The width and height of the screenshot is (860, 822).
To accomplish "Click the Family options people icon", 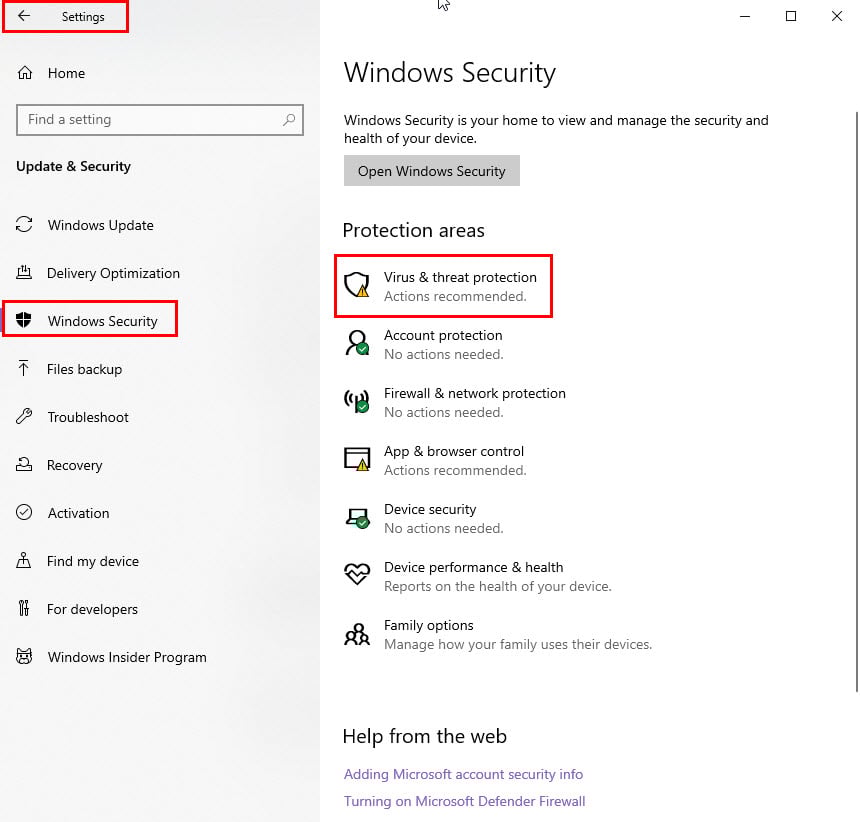I will point(357,634).
